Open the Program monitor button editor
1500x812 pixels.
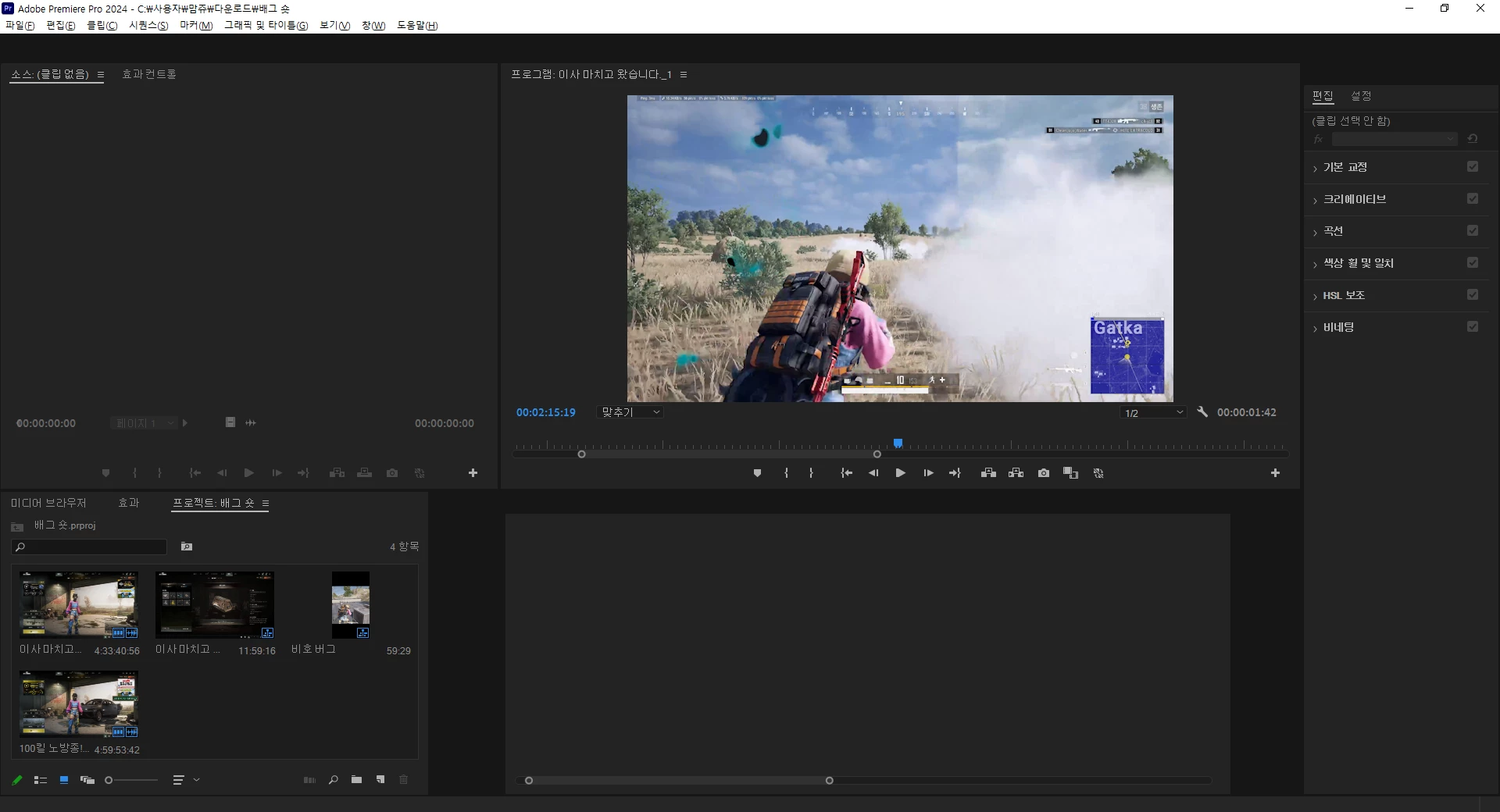point(1275,473)
